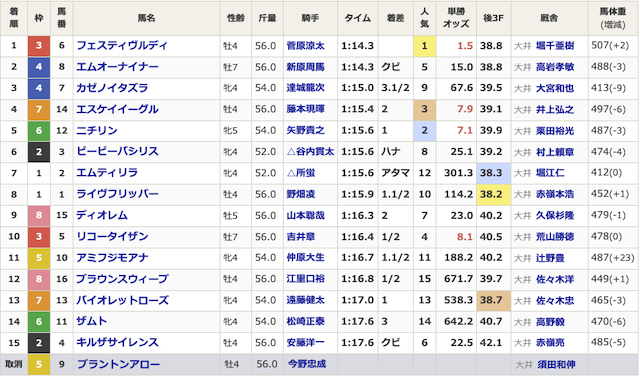
Task: Click the 単勝オッズ column header
Action: pyautogui.click(x=456, y=18)
